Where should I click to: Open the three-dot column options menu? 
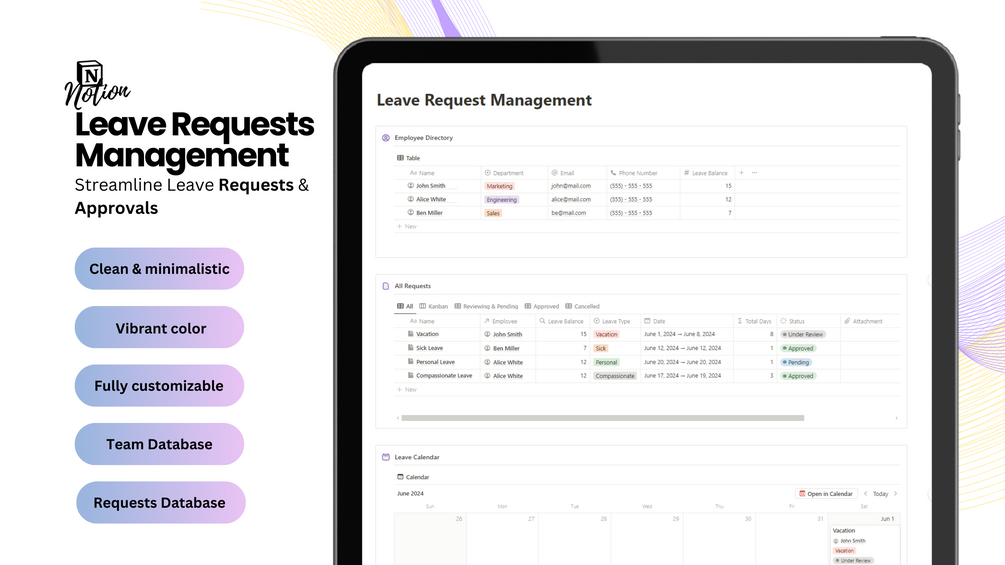754,173
